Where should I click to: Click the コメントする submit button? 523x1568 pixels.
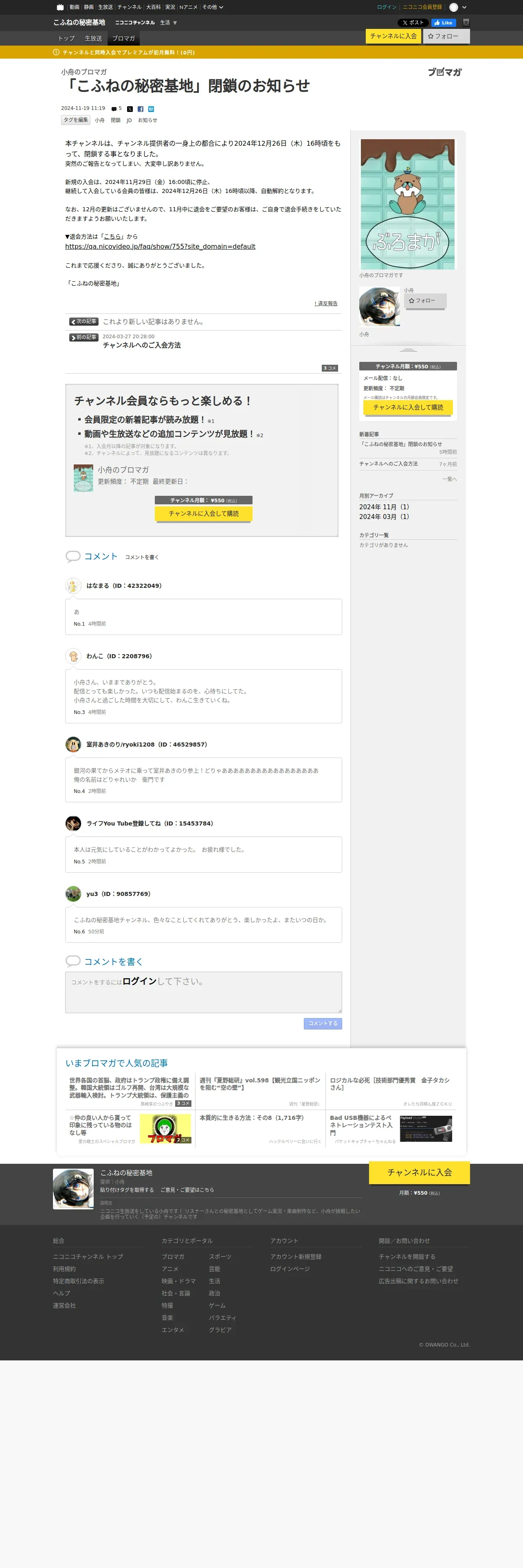point(323,1024)
